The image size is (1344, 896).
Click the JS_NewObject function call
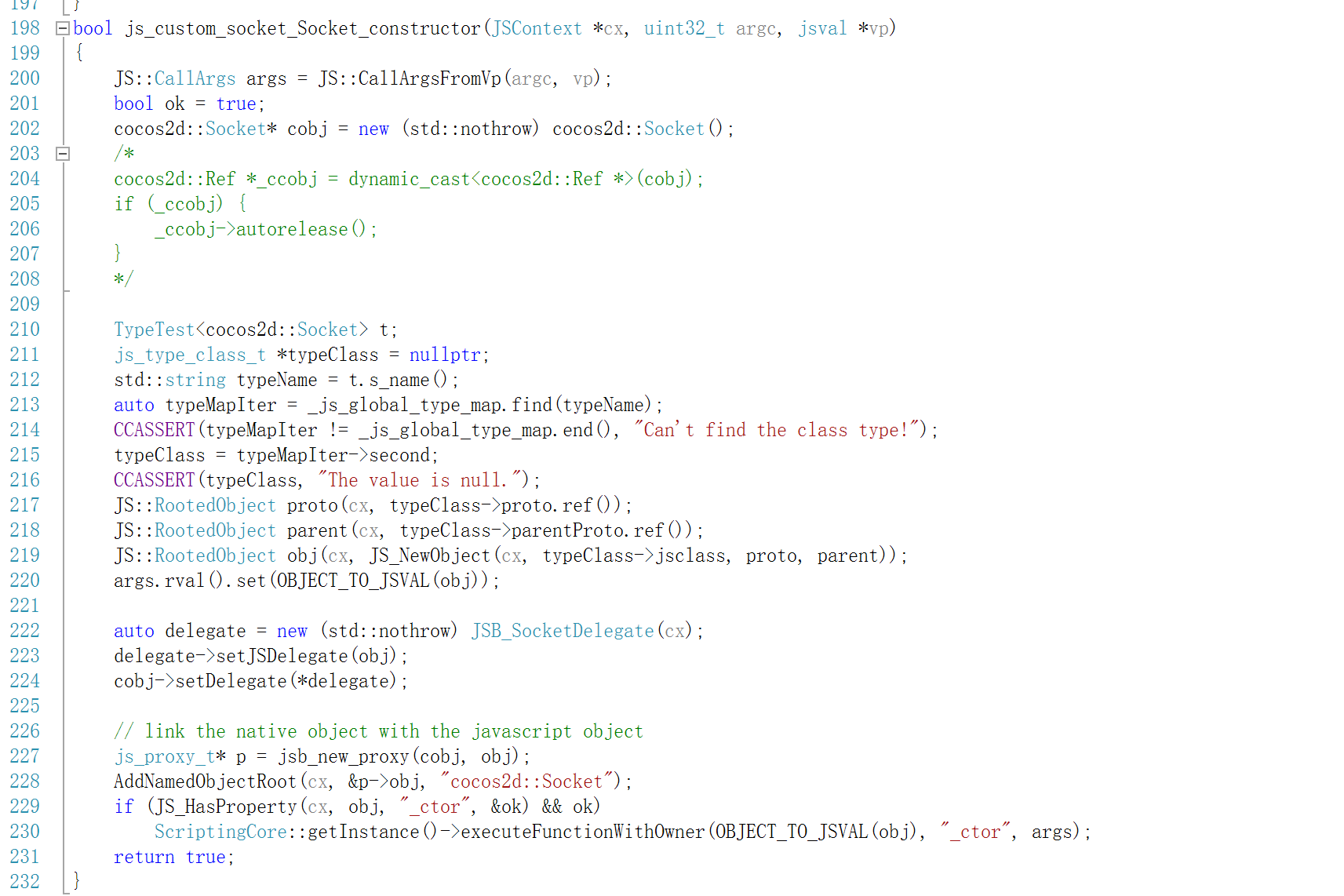pyautogui.click(x=430, y=556)
